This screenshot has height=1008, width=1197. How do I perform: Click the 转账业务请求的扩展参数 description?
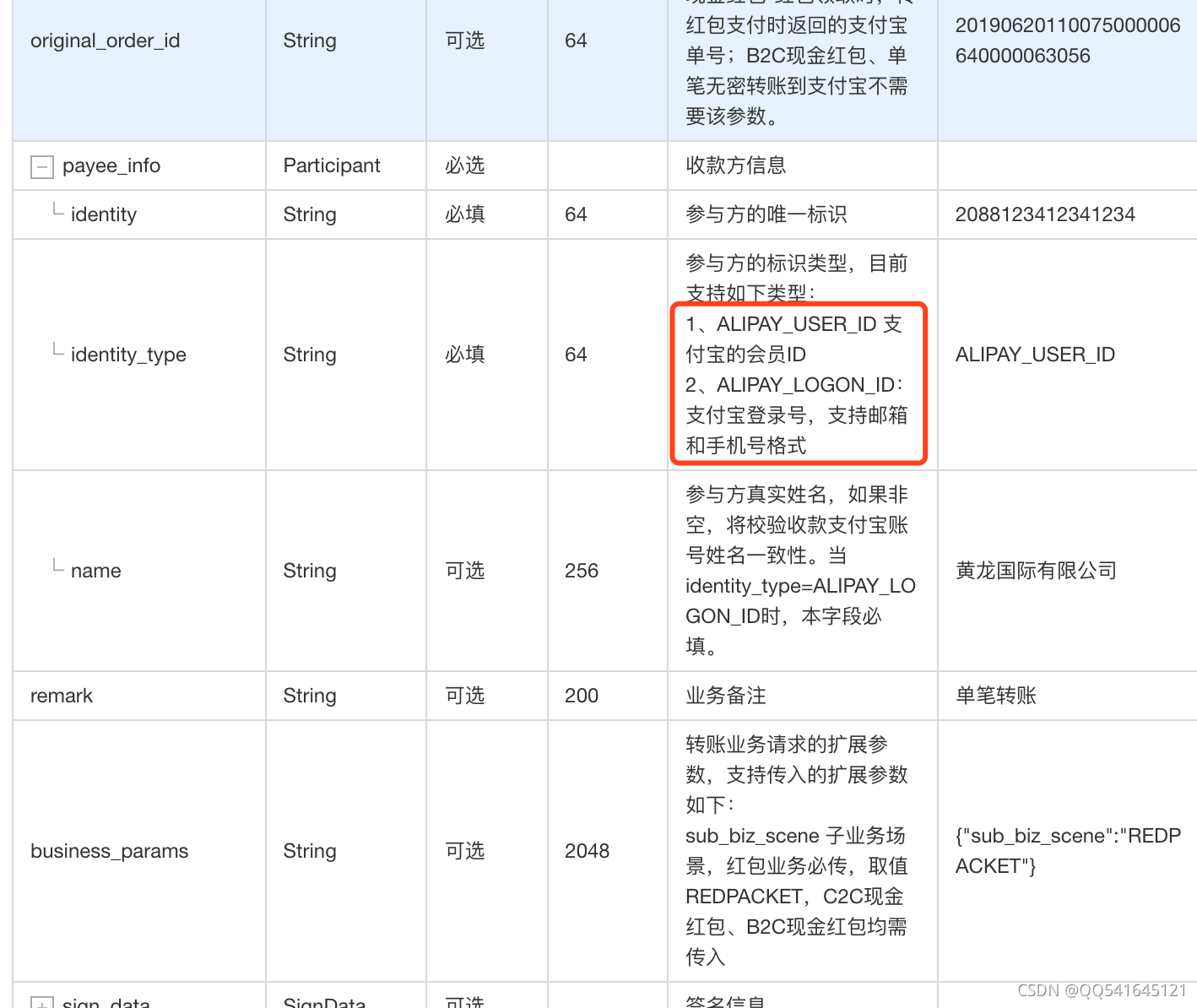(x=797, y=851)
